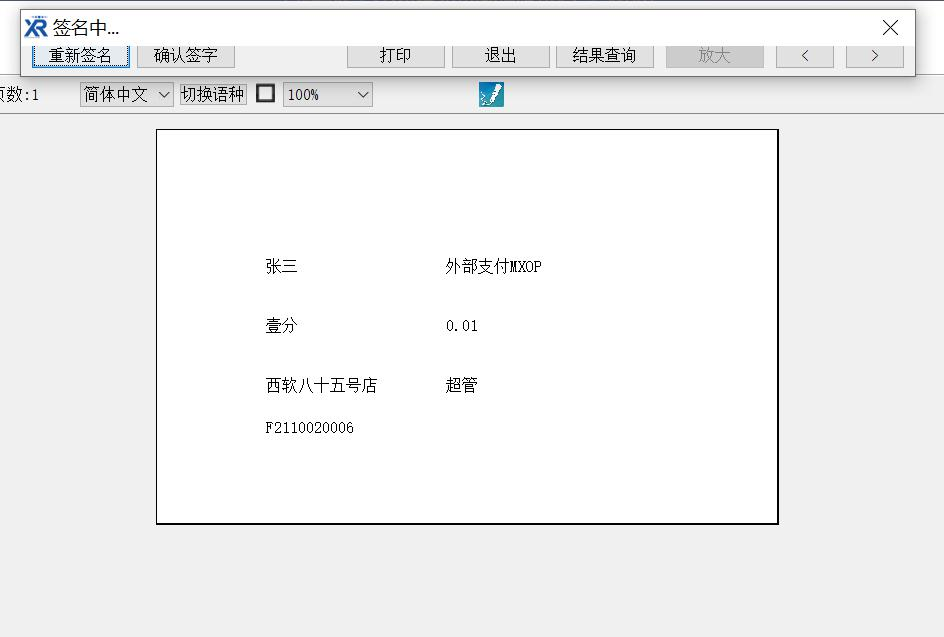Click the 切换语种 switch language button

click(x=213, y=95)
